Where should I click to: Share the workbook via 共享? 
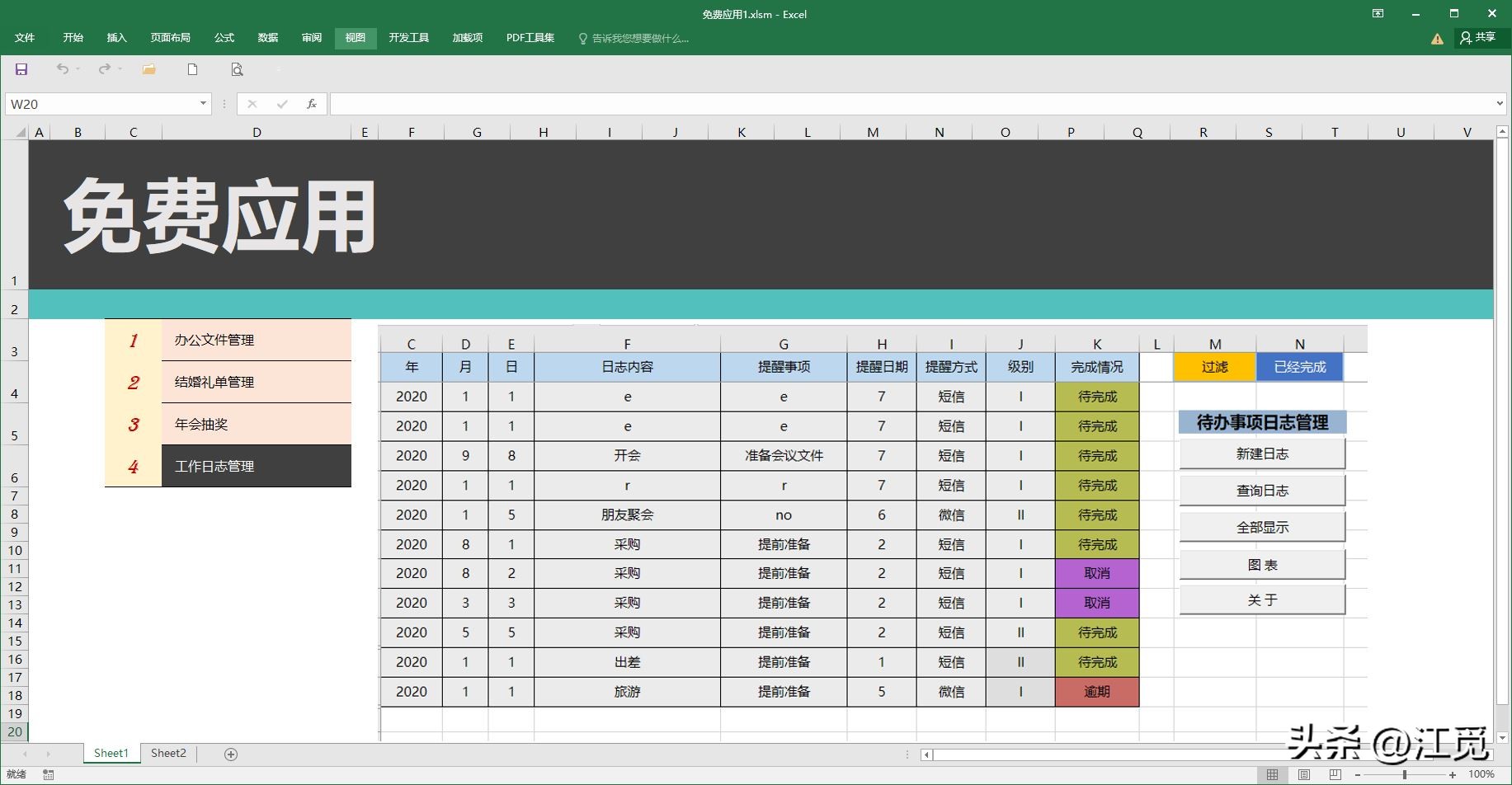click(x=1477, y=38)
